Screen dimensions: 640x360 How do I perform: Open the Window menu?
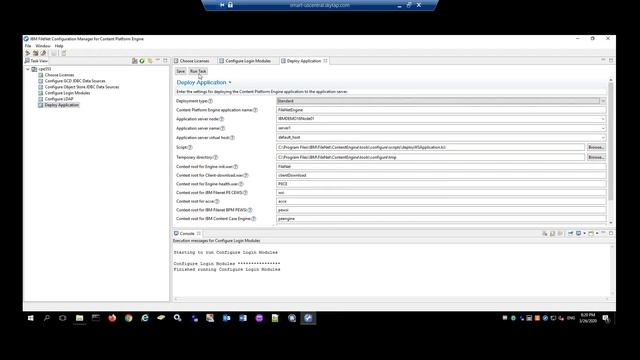(x=43, y=46)
